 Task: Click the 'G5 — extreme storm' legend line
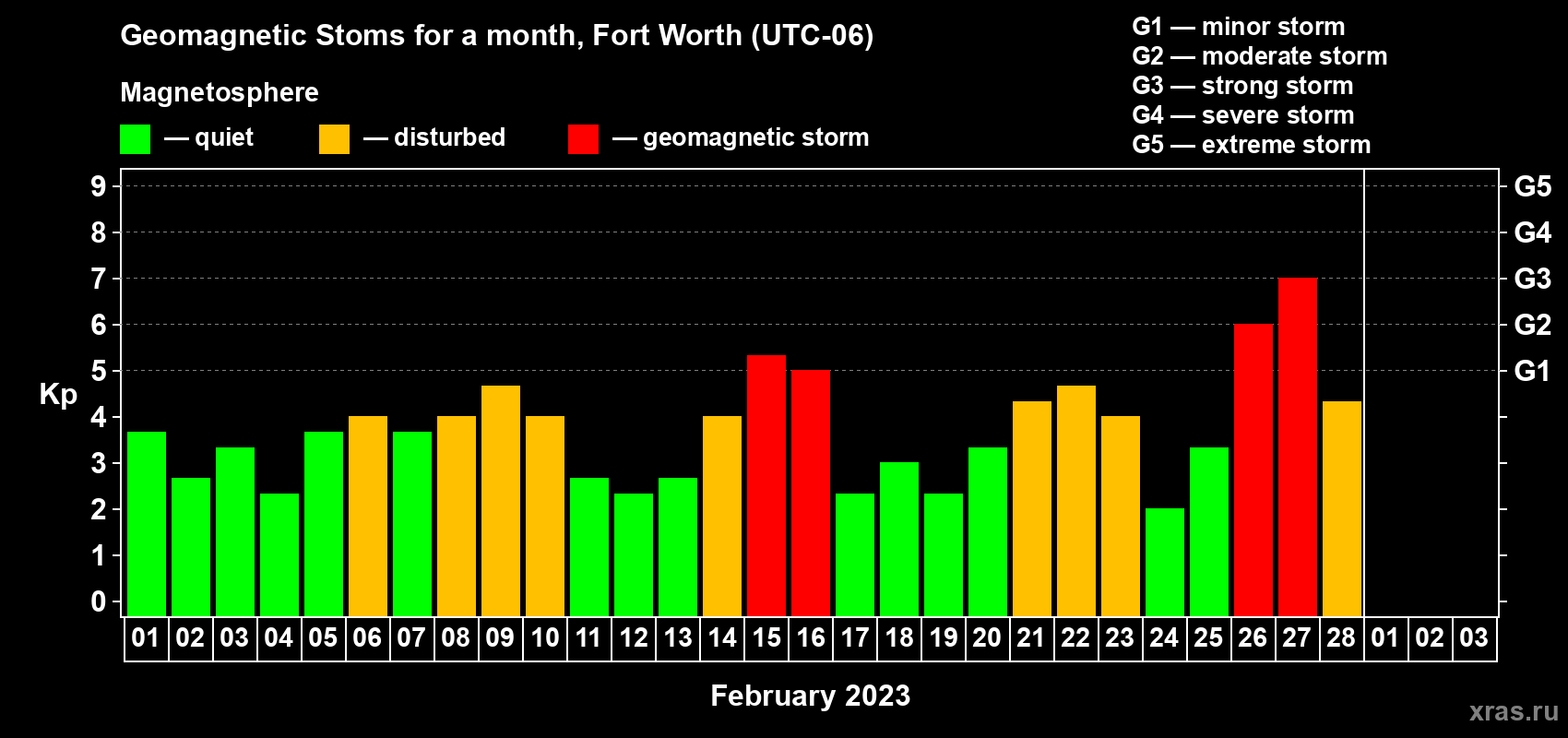pyautogui.click(x=1251, y=145)
